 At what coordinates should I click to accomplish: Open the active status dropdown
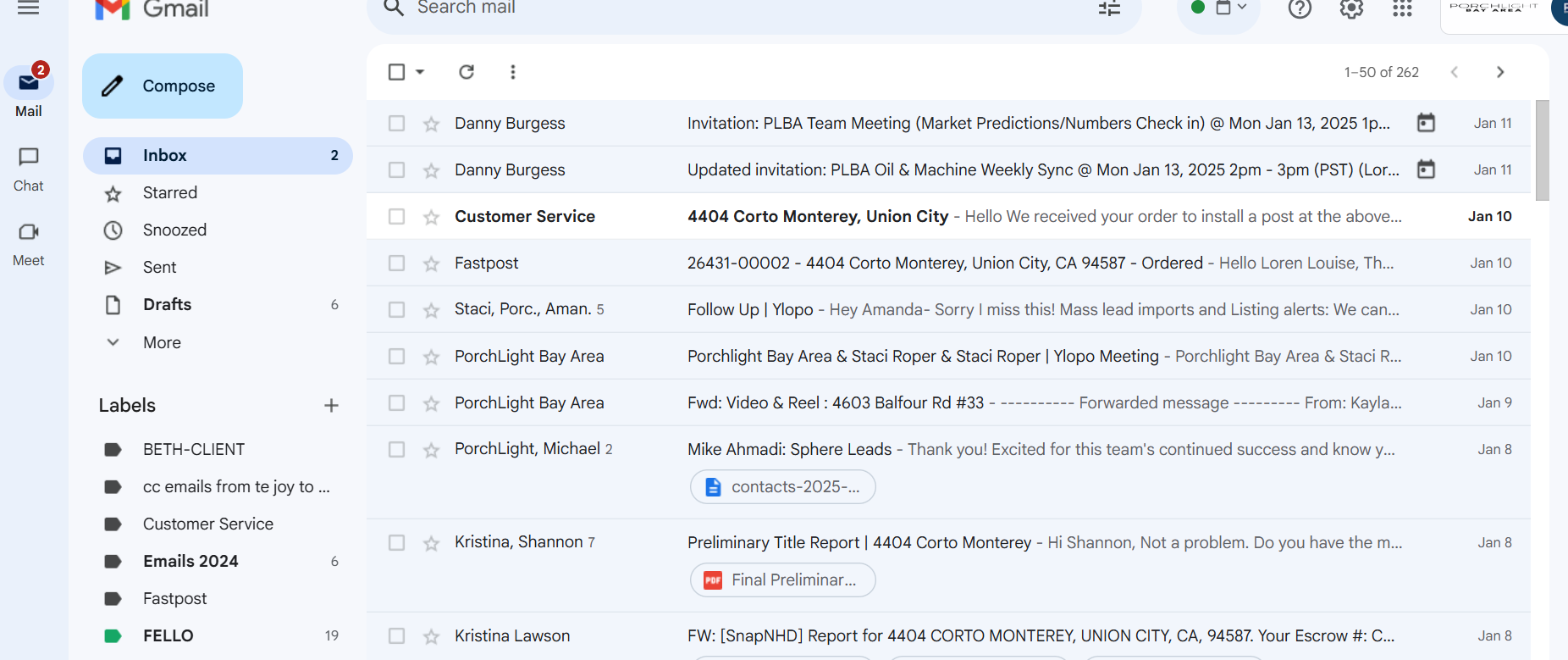pyautogui.click(x=1219, y=8)
